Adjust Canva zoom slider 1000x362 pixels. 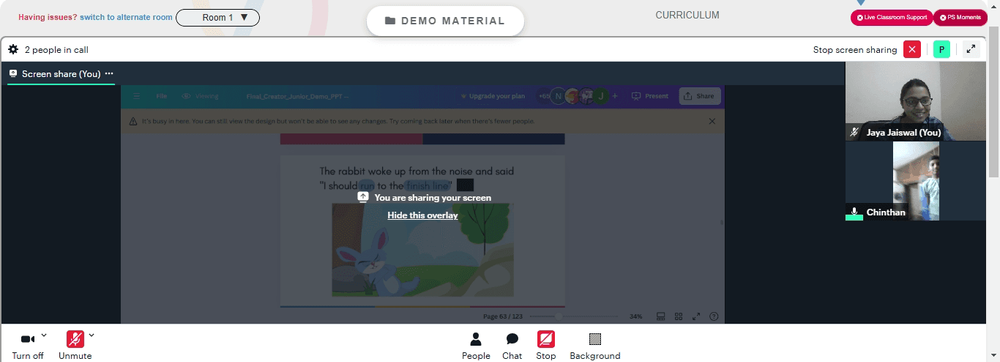pos(573,316)
